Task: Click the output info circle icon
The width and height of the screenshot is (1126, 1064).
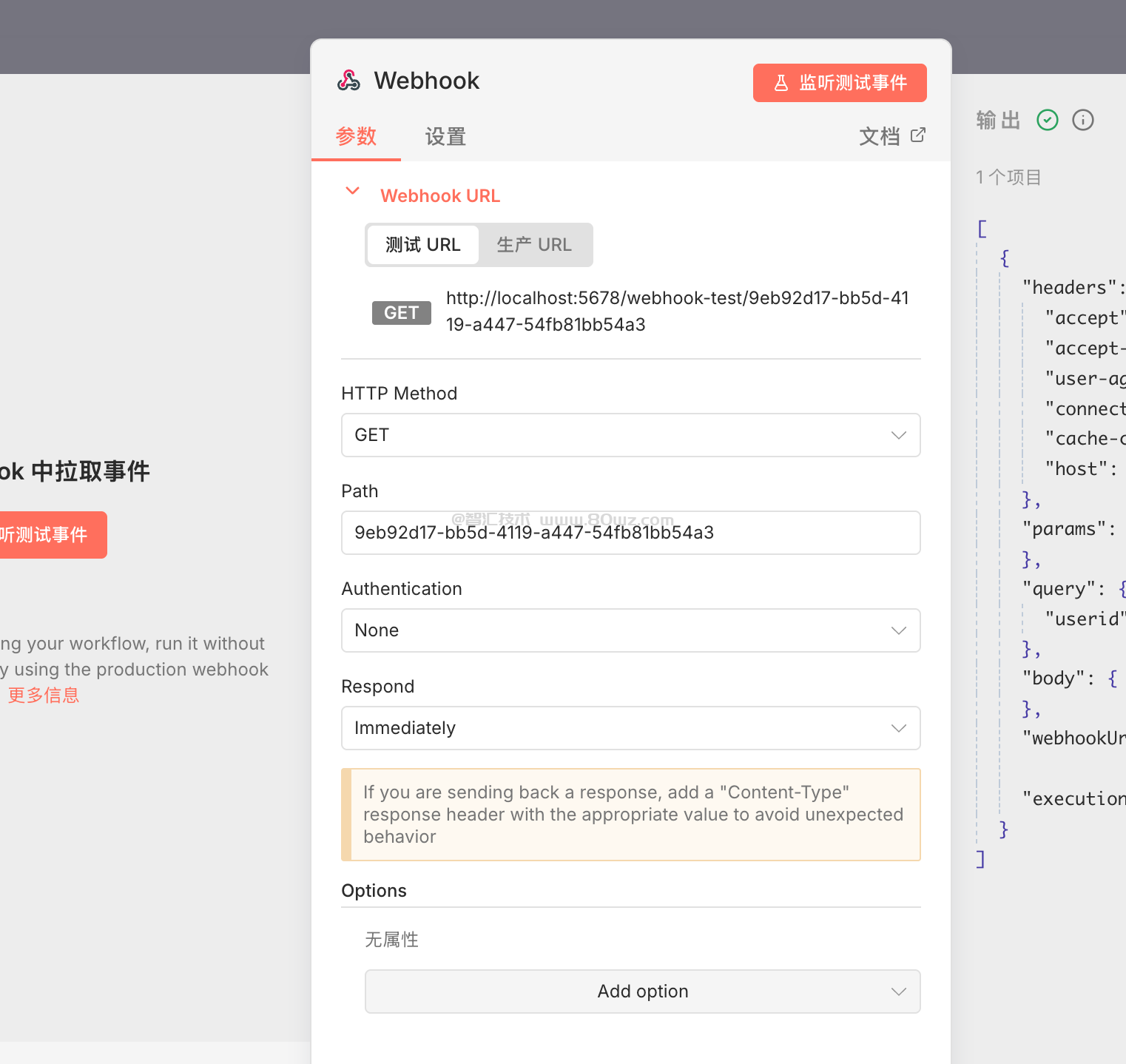Action: 1082,120
